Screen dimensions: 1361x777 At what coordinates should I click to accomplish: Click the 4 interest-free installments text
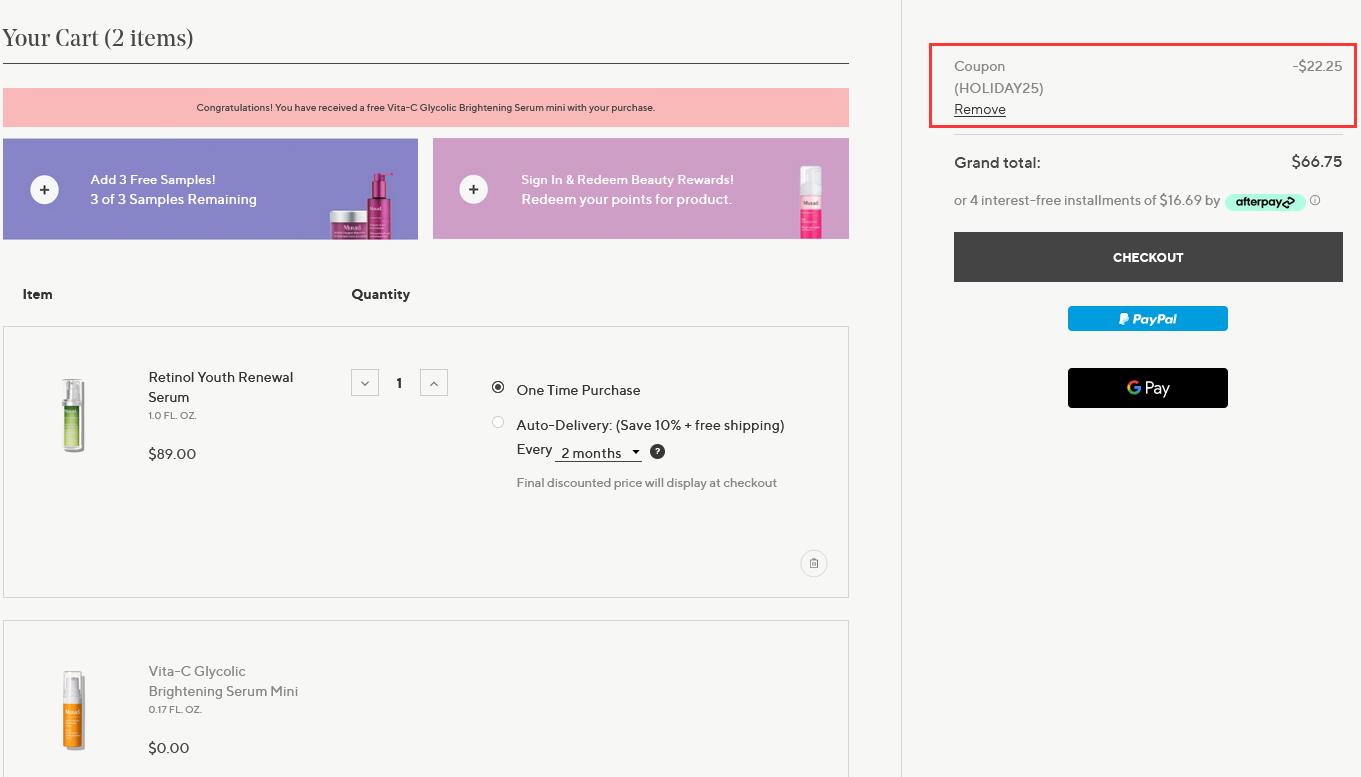point(1087,200)
